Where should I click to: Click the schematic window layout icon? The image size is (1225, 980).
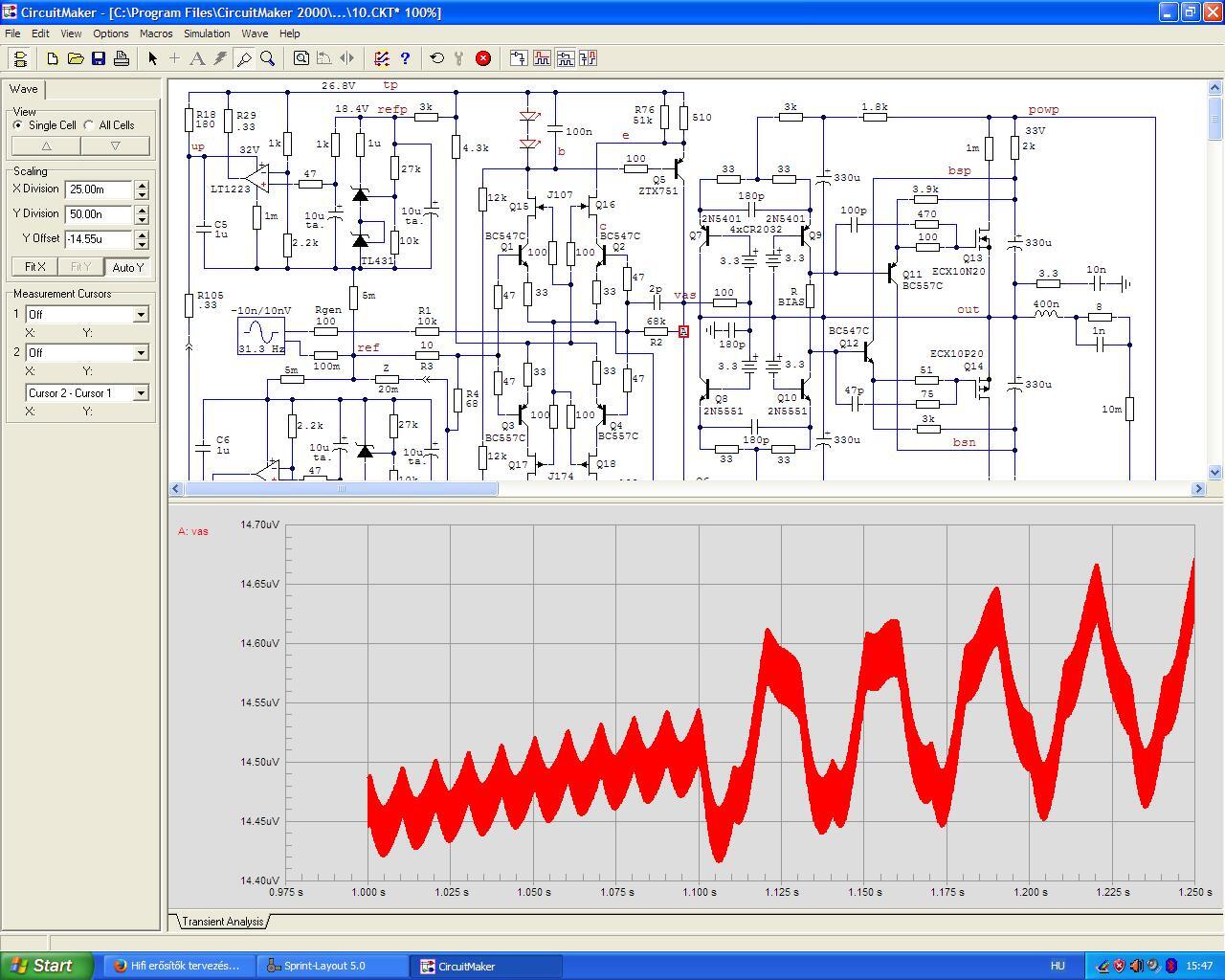click(518, 58)
